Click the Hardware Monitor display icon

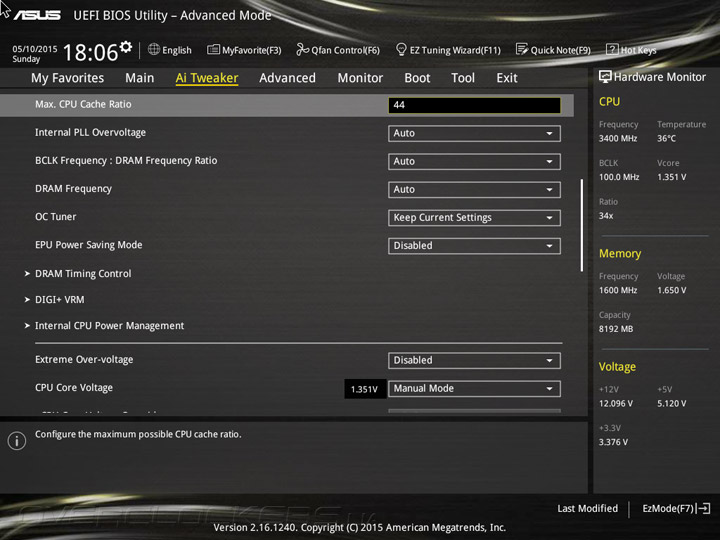click(x=605, y=77)
